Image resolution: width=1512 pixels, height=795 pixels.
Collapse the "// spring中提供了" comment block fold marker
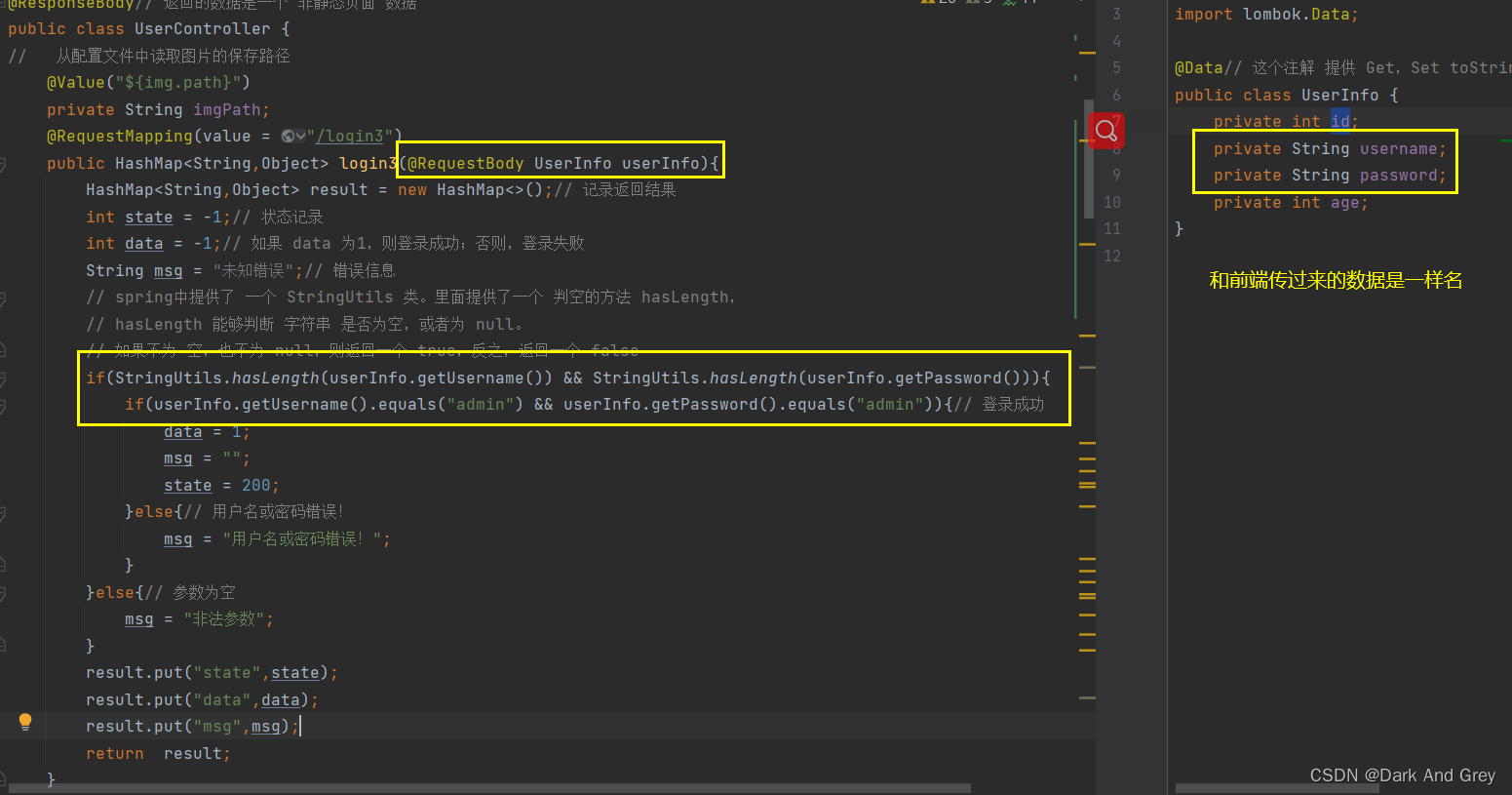[x=3, y=298]
